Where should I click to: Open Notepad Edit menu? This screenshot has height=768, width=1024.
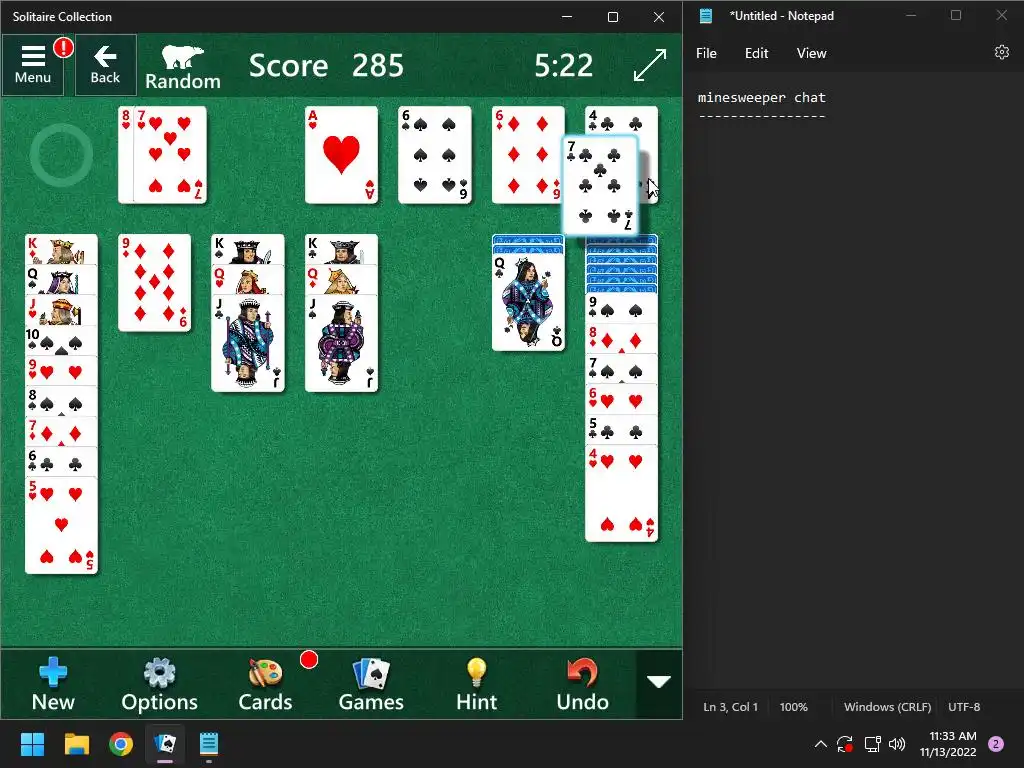coord(756,54)
